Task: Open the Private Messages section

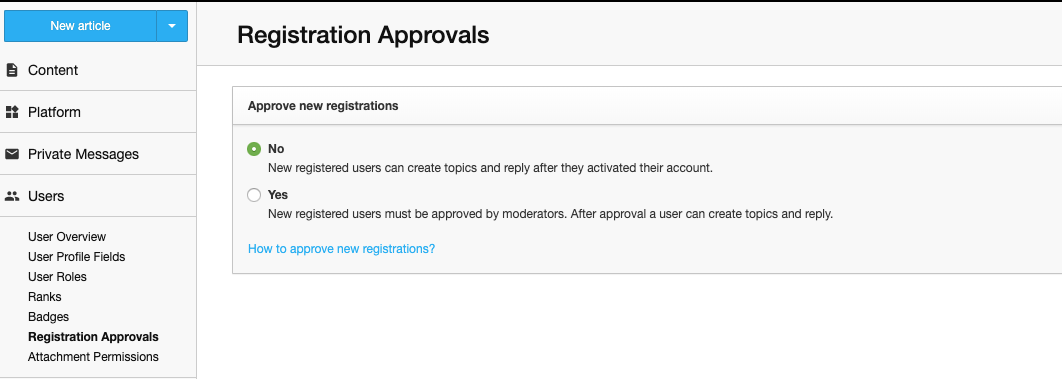Action: click(98, 154)
